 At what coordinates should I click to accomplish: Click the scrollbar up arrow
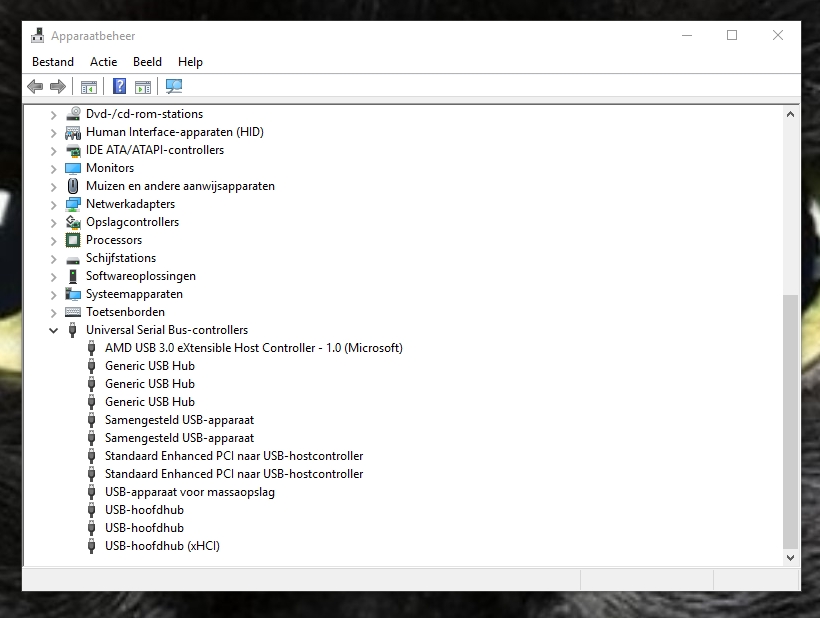790,114
